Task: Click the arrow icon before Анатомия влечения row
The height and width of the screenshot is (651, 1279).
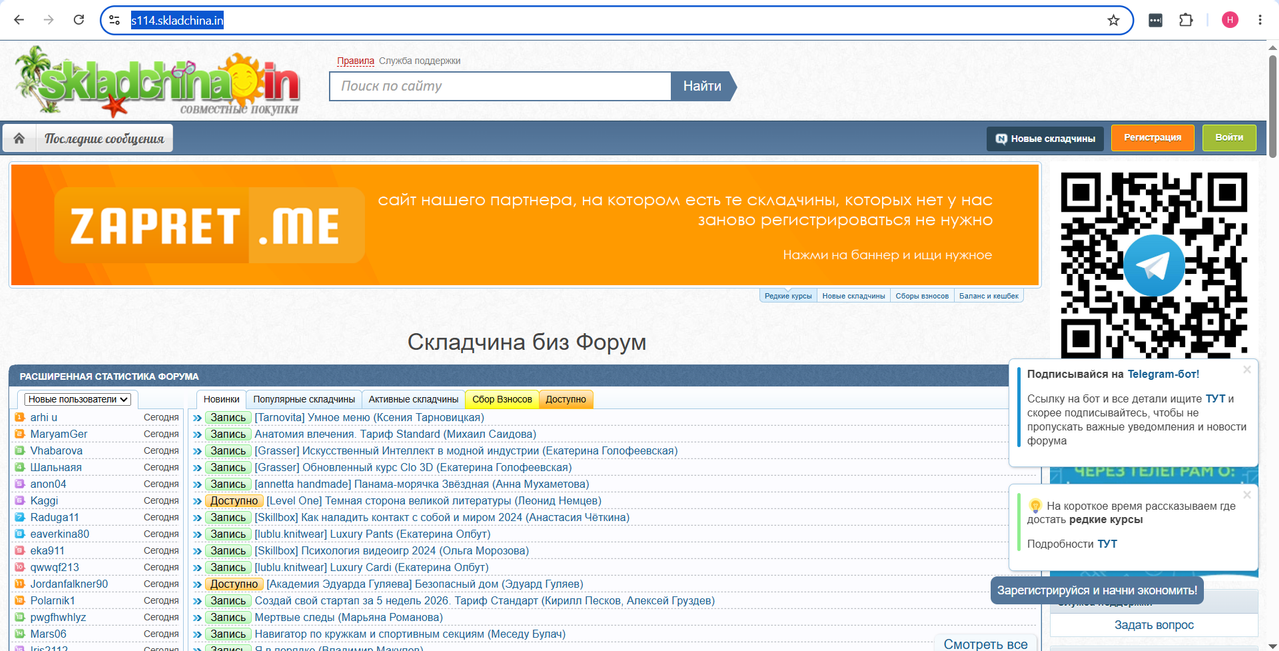Action: point(197,434)
